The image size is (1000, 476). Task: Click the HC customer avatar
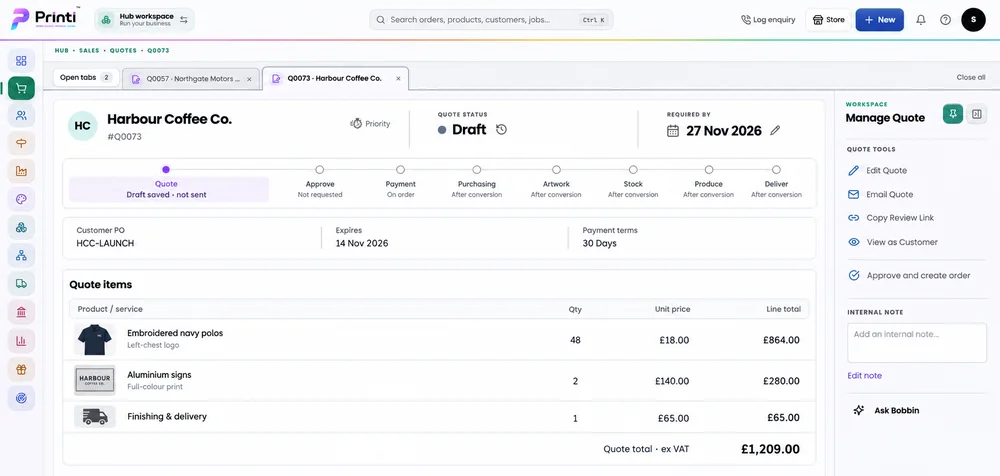tap(82, 126)
